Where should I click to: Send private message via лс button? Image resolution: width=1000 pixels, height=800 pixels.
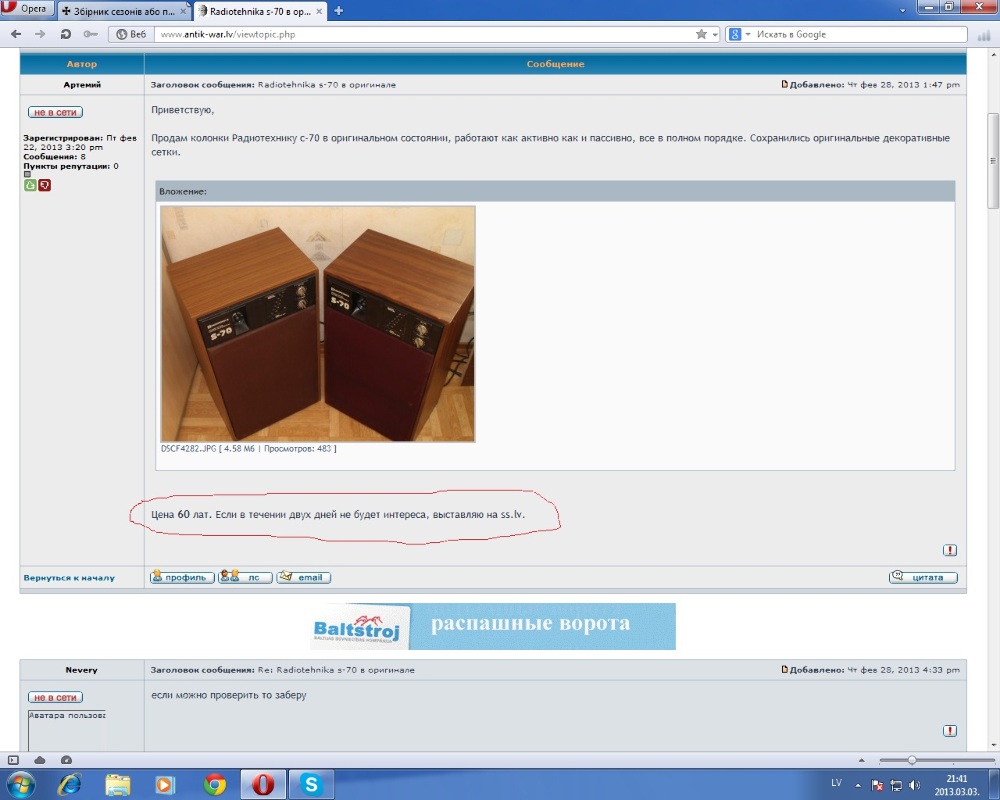pyautogui.click(x=245, y=577)
